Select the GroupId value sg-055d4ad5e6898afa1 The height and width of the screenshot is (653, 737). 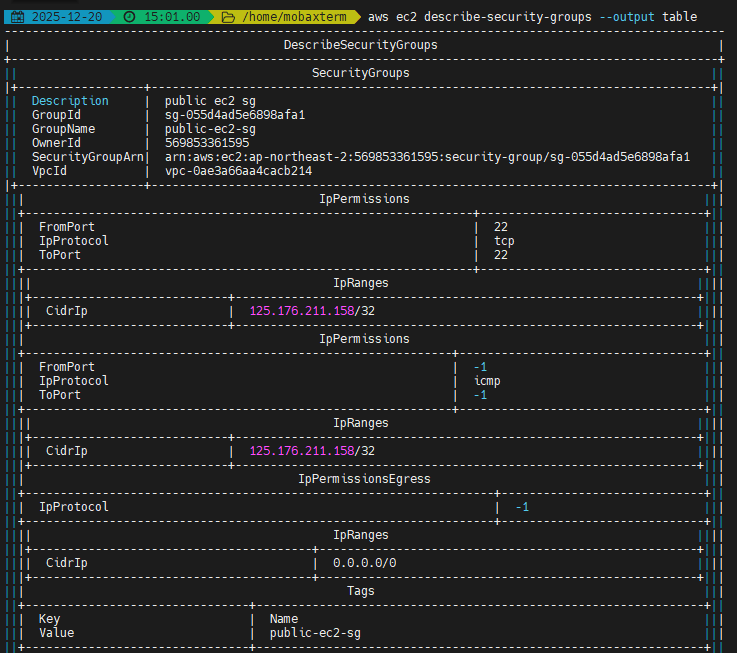tap(235, 115)
